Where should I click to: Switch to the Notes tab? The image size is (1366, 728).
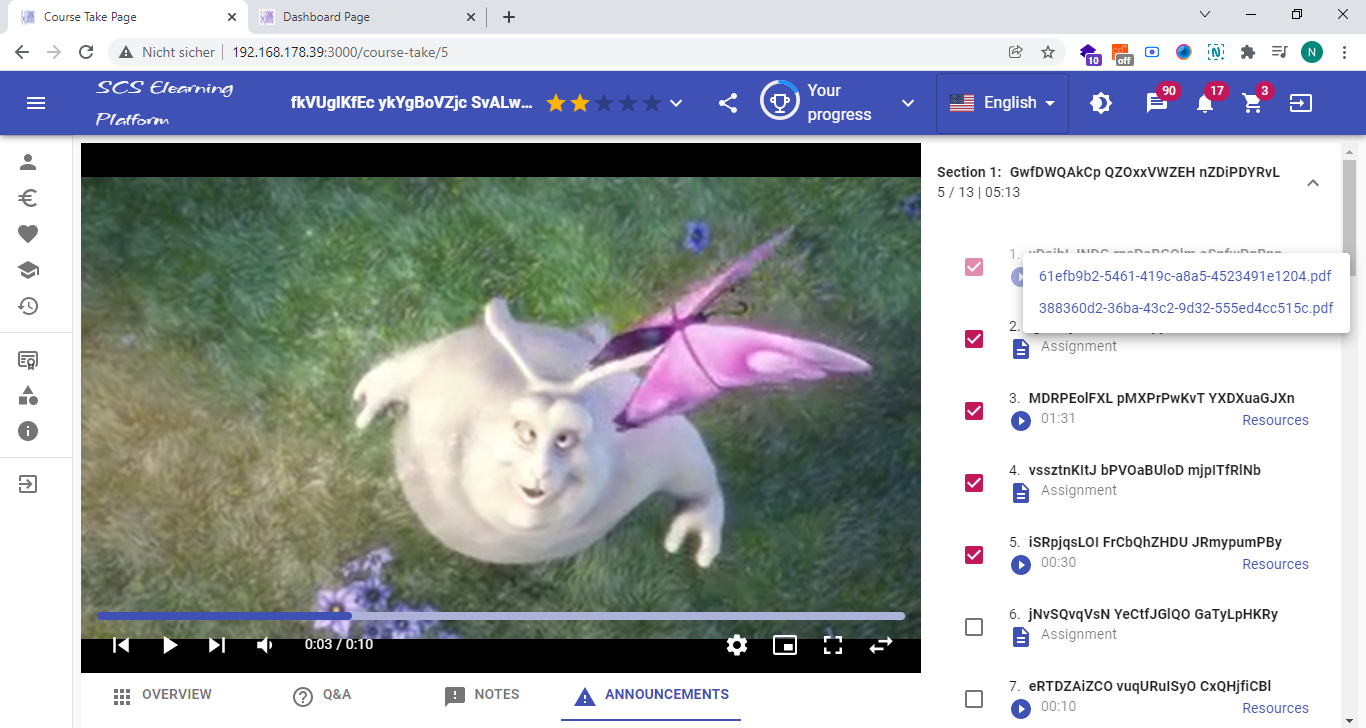[x=482, y=695]
